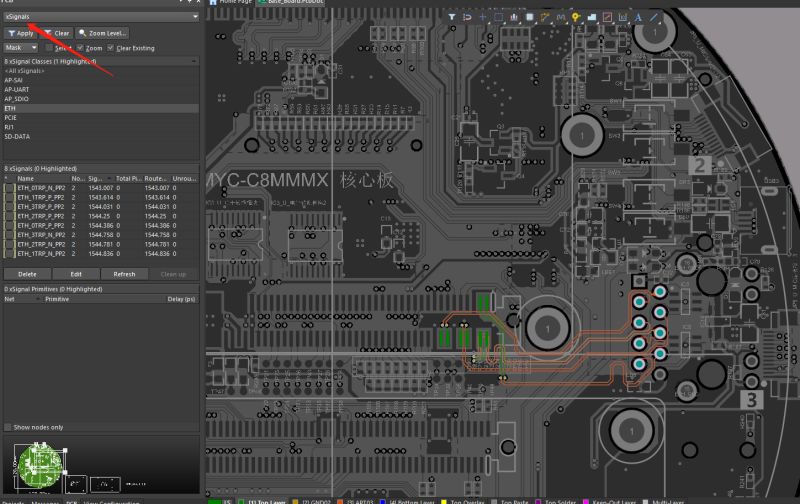Toggle the Zoom checkbox
800x504 pixels.
tap(81, 48)
